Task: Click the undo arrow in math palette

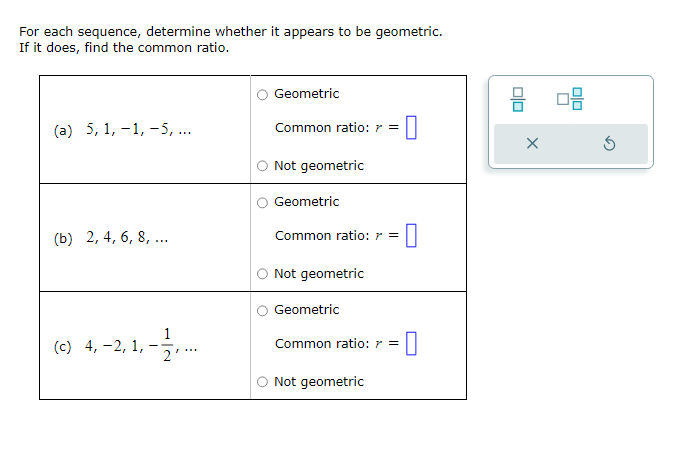Action: click(x=609, y=144)
